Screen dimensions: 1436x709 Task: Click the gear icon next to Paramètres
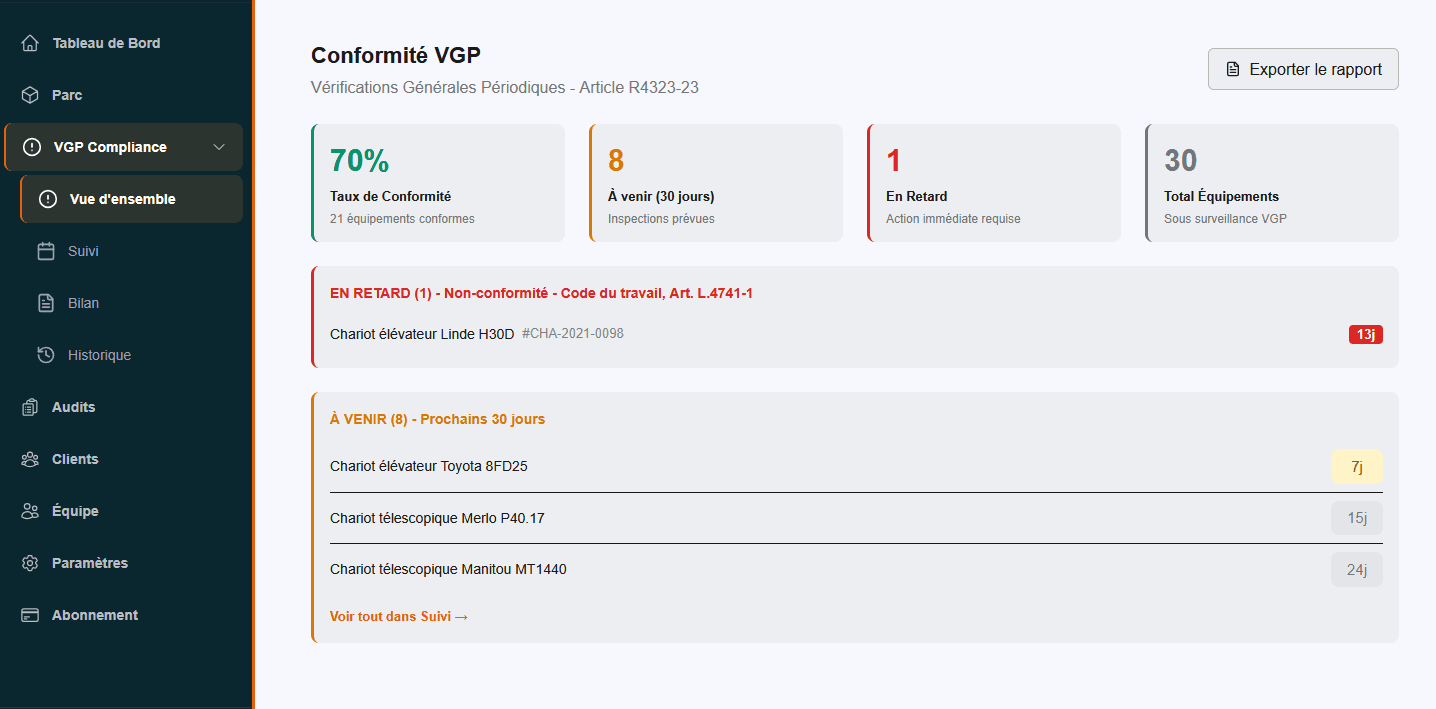pos(30,563)
